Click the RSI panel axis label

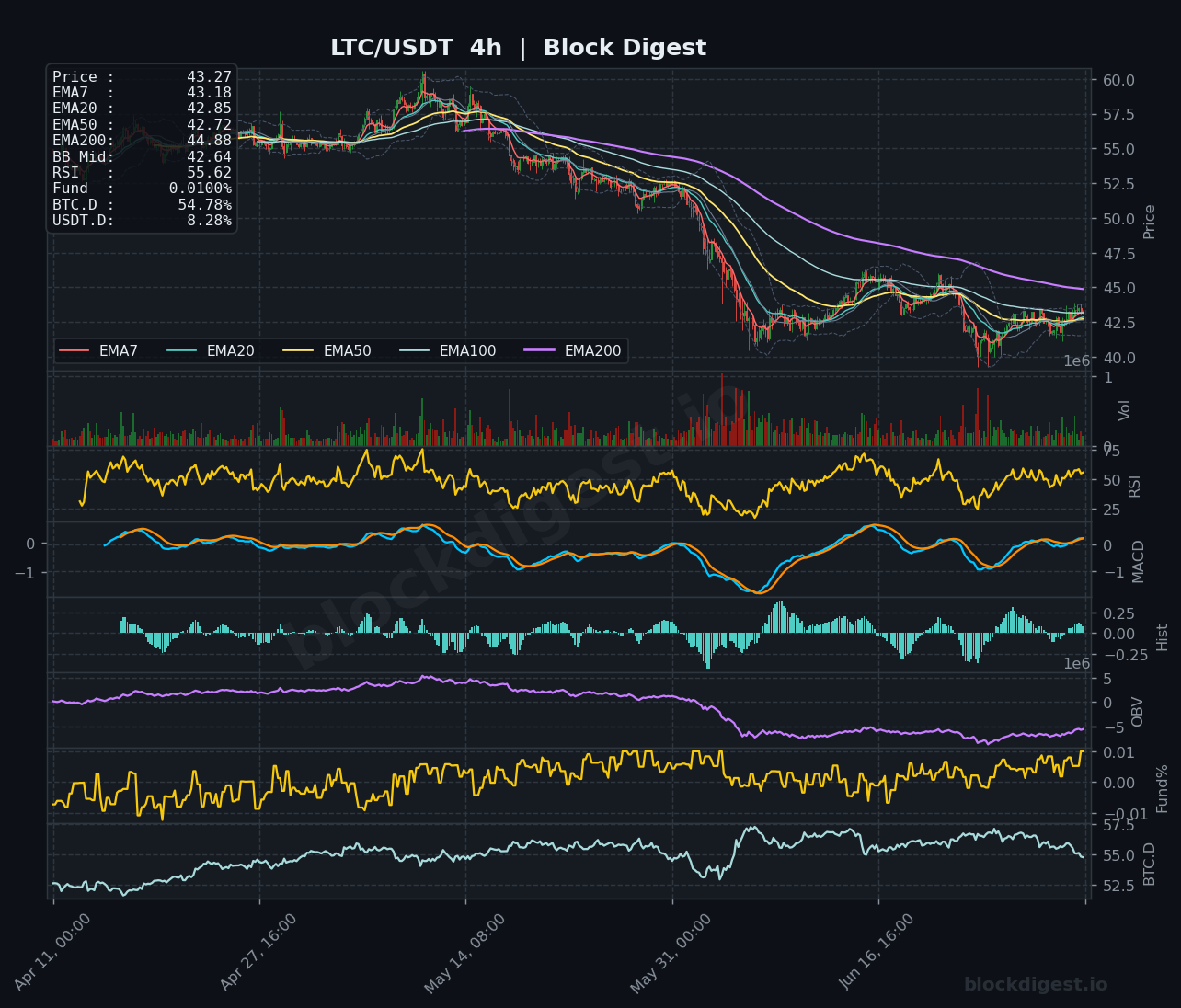click(1134, 486)
